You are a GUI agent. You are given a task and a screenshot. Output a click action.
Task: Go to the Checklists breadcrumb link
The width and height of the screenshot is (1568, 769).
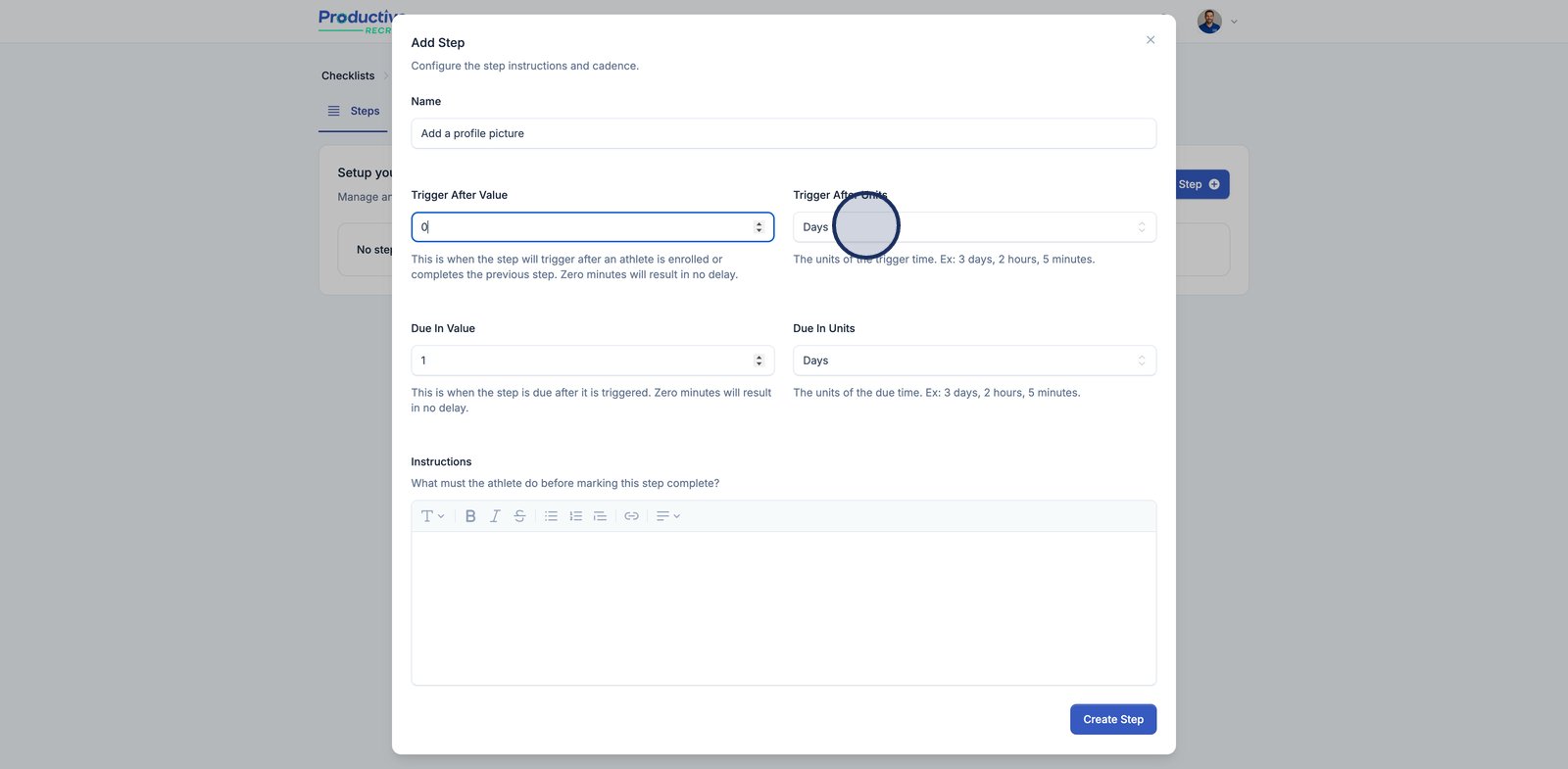click(348, 76)
